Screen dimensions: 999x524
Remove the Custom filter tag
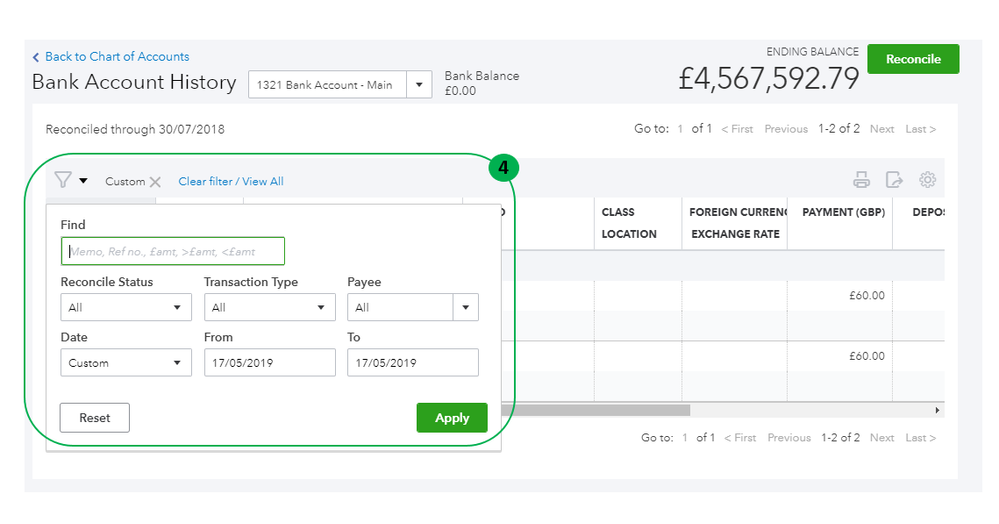155,182
